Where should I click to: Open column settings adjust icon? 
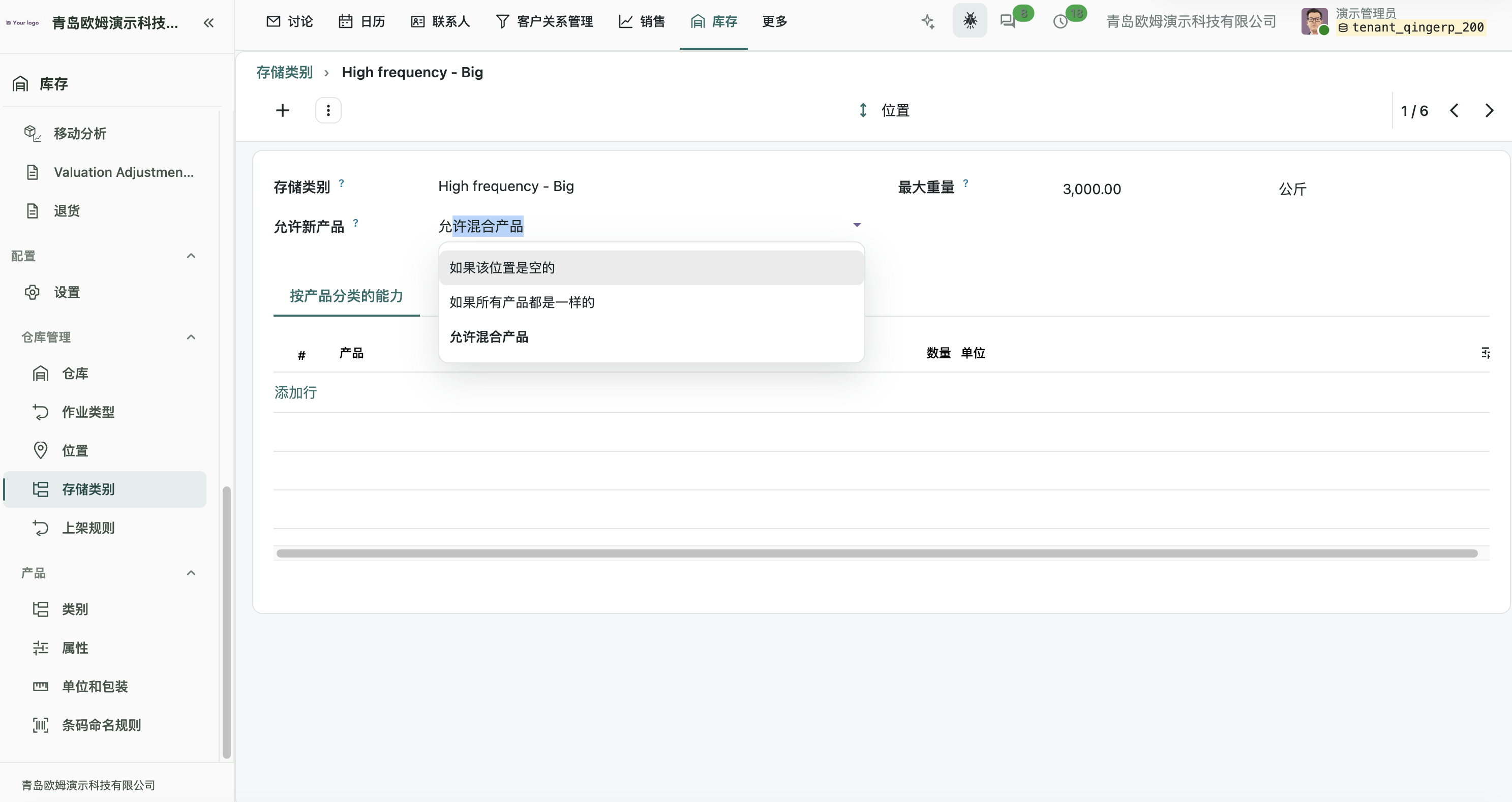pyautogui.click(x=1485, y=353)
